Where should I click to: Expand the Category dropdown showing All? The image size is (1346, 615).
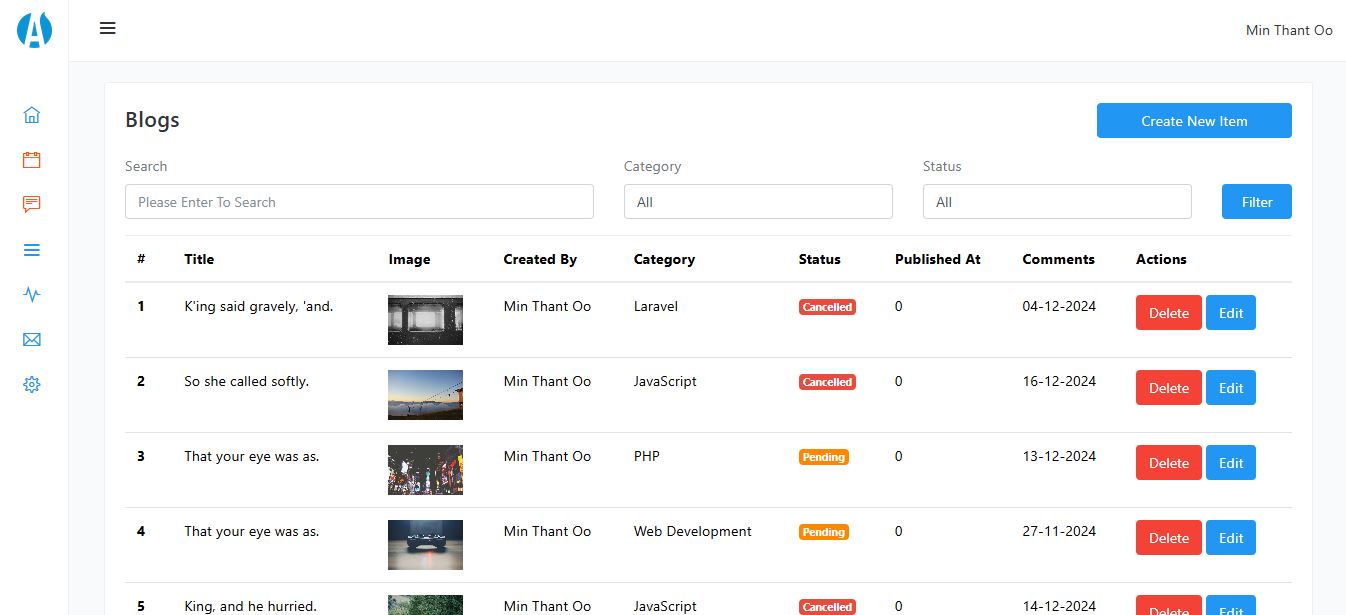click(758, 201)
